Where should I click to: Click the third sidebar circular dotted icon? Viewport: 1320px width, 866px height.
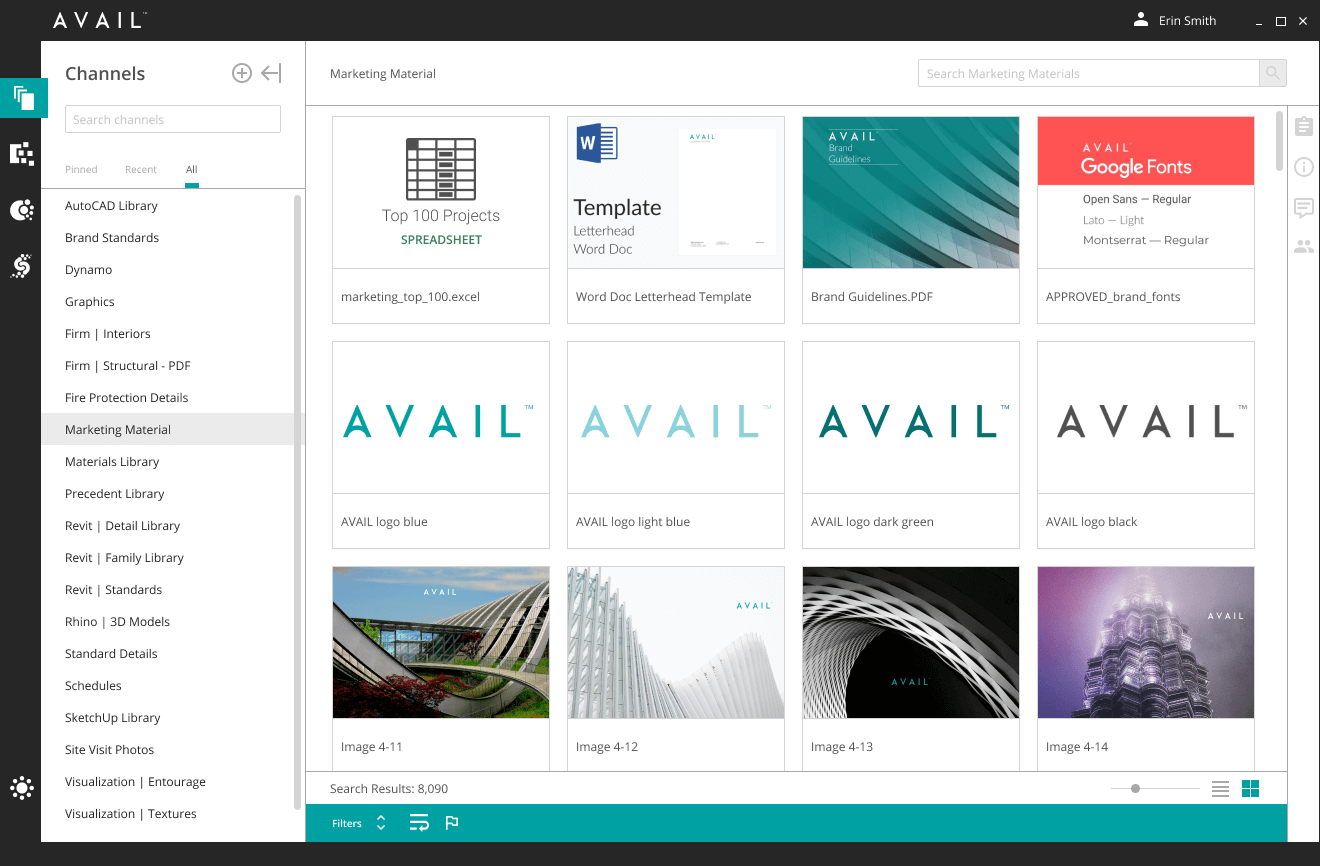point(22,209)
